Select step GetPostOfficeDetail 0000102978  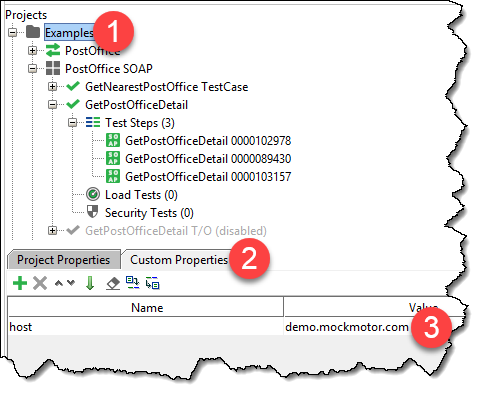point(208,141)
